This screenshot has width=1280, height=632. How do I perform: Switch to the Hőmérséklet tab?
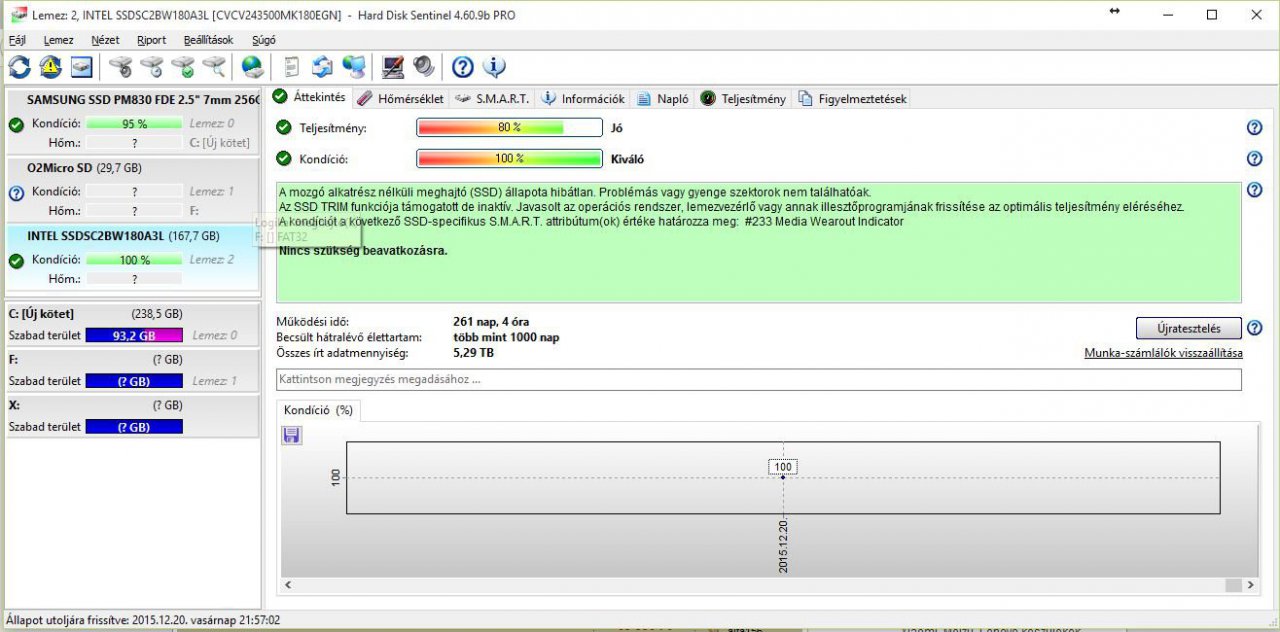coord(400,99)
